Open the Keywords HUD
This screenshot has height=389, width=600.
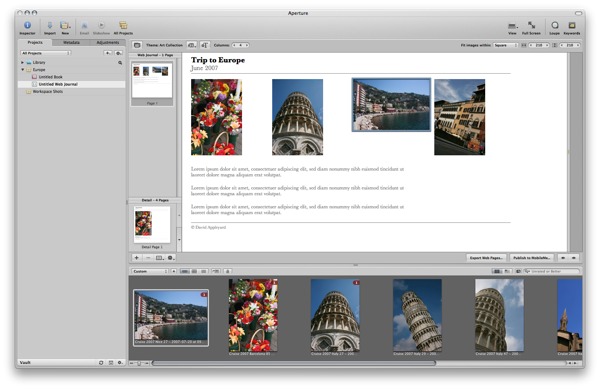click(x=572, y=28)
